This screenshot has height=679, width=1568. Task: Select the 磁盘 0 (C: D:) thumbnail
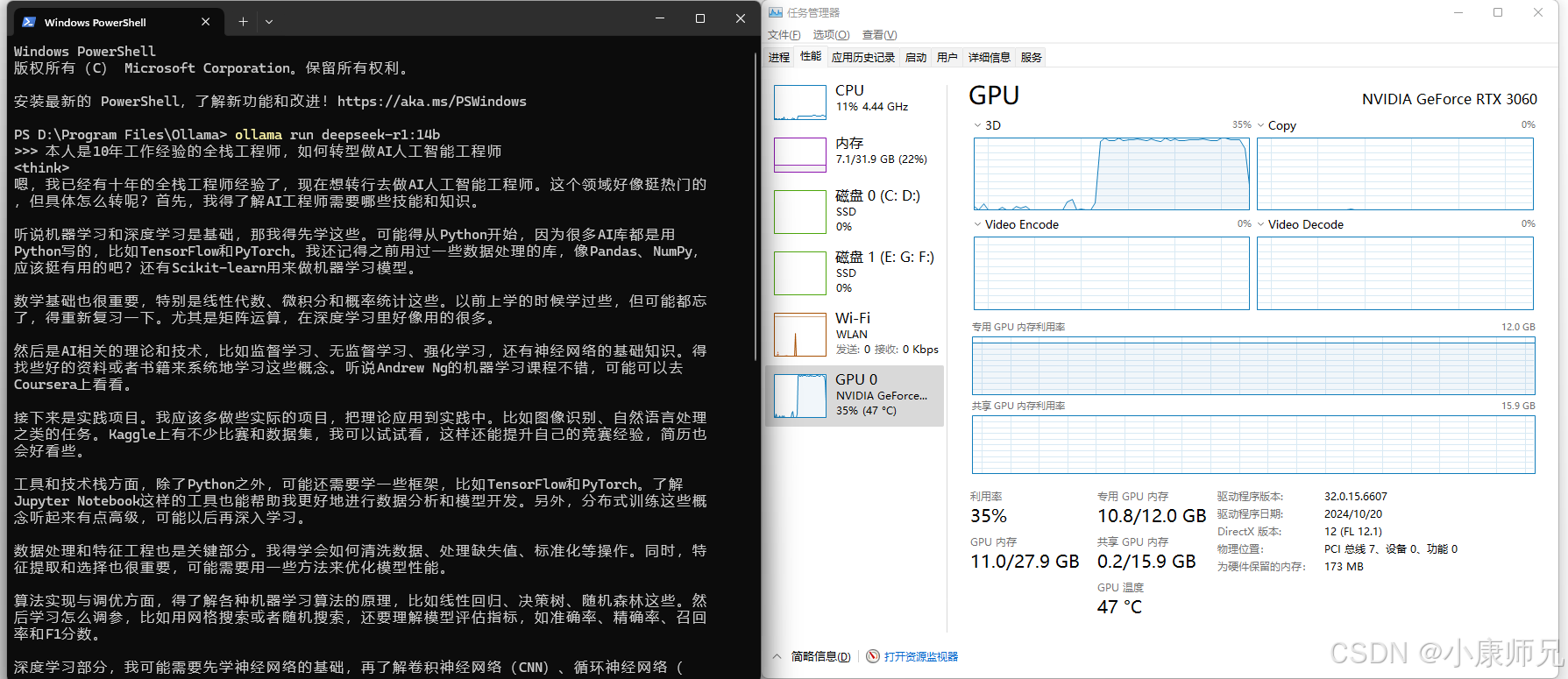click(x=800, y=212)
